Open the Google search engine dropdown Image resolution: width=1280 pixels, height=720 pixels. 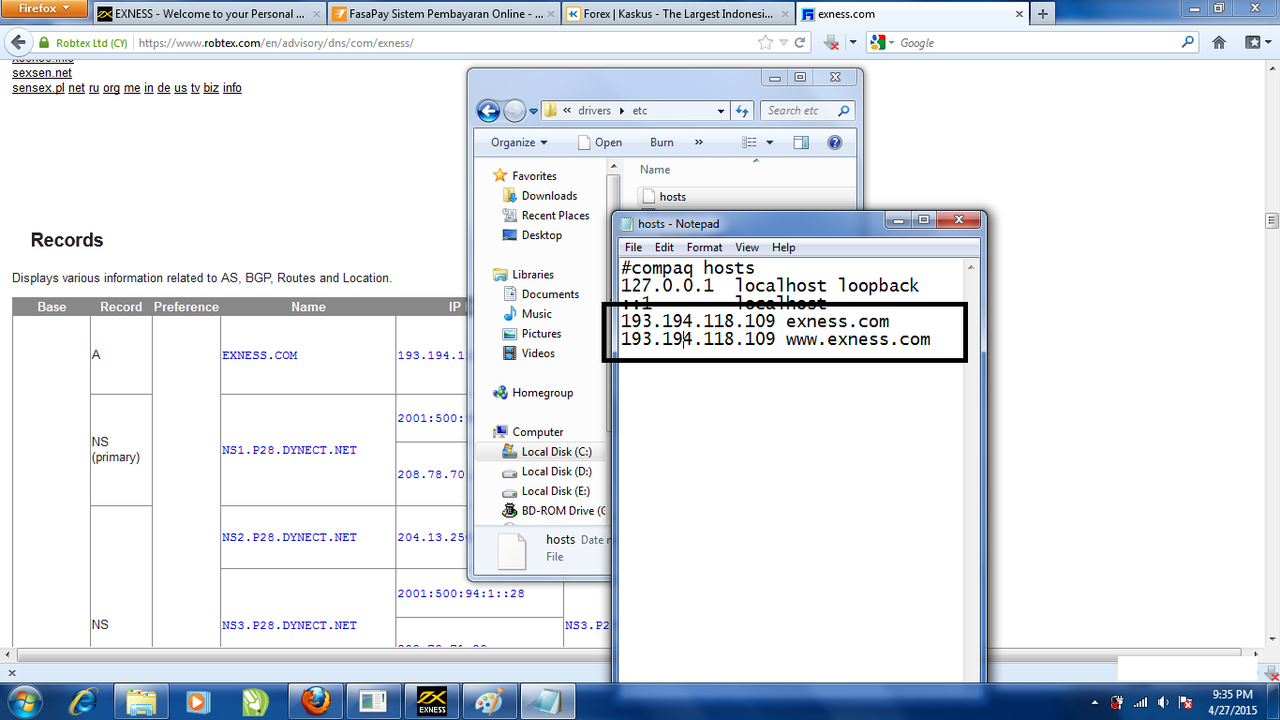[881, 43]
